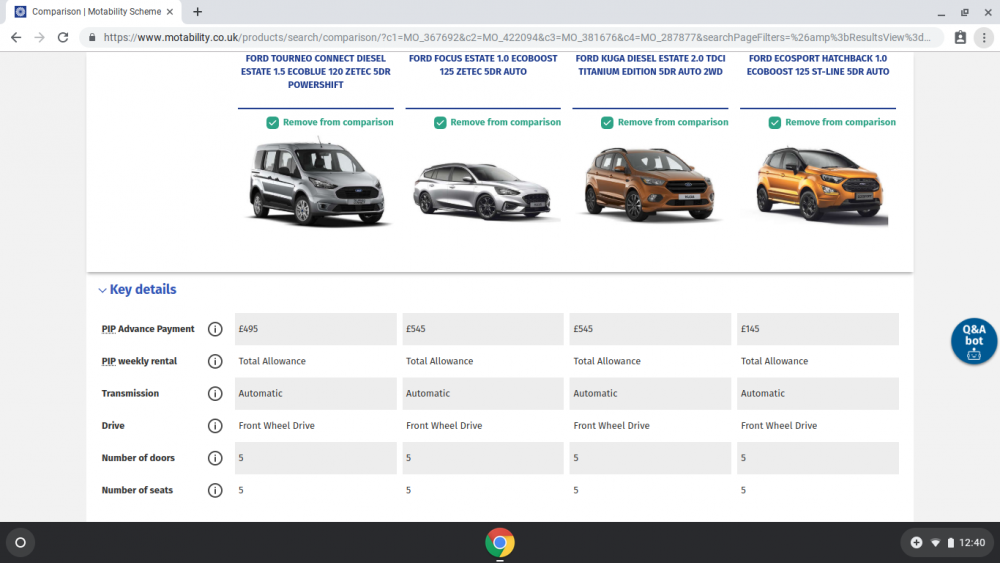Open info icon for Transmission row
Screen dimensions: 1000x563
pyautogui.click(x=215, y=393)
